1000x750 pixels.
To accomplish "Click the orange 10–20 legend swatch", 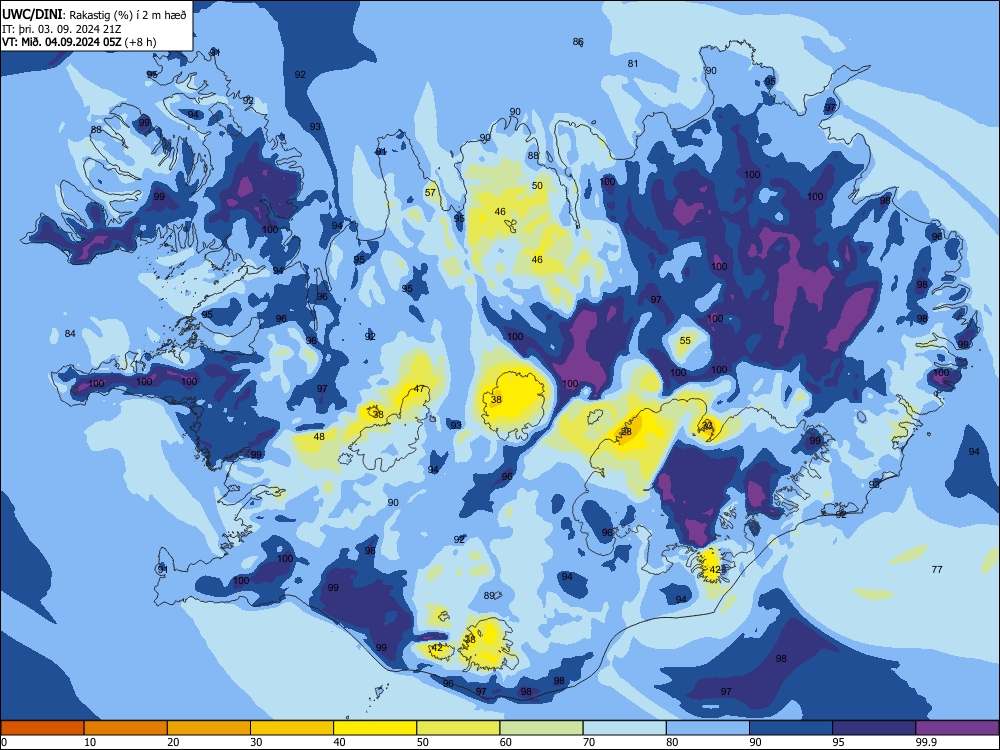I will (x=126, y=728).
